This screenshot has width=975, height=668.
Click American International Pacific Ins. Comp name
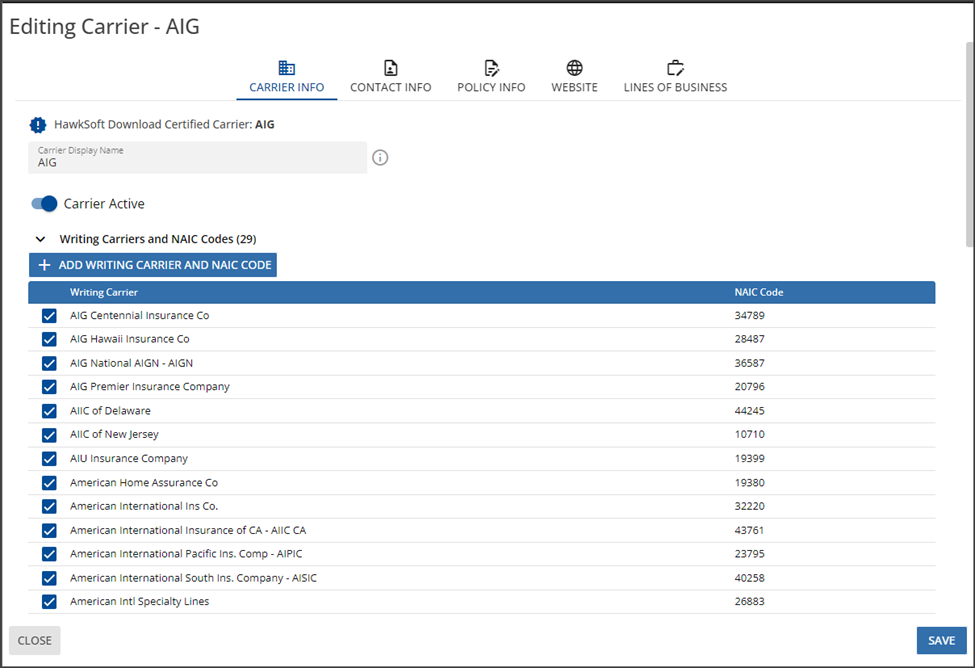coord(186,554)
